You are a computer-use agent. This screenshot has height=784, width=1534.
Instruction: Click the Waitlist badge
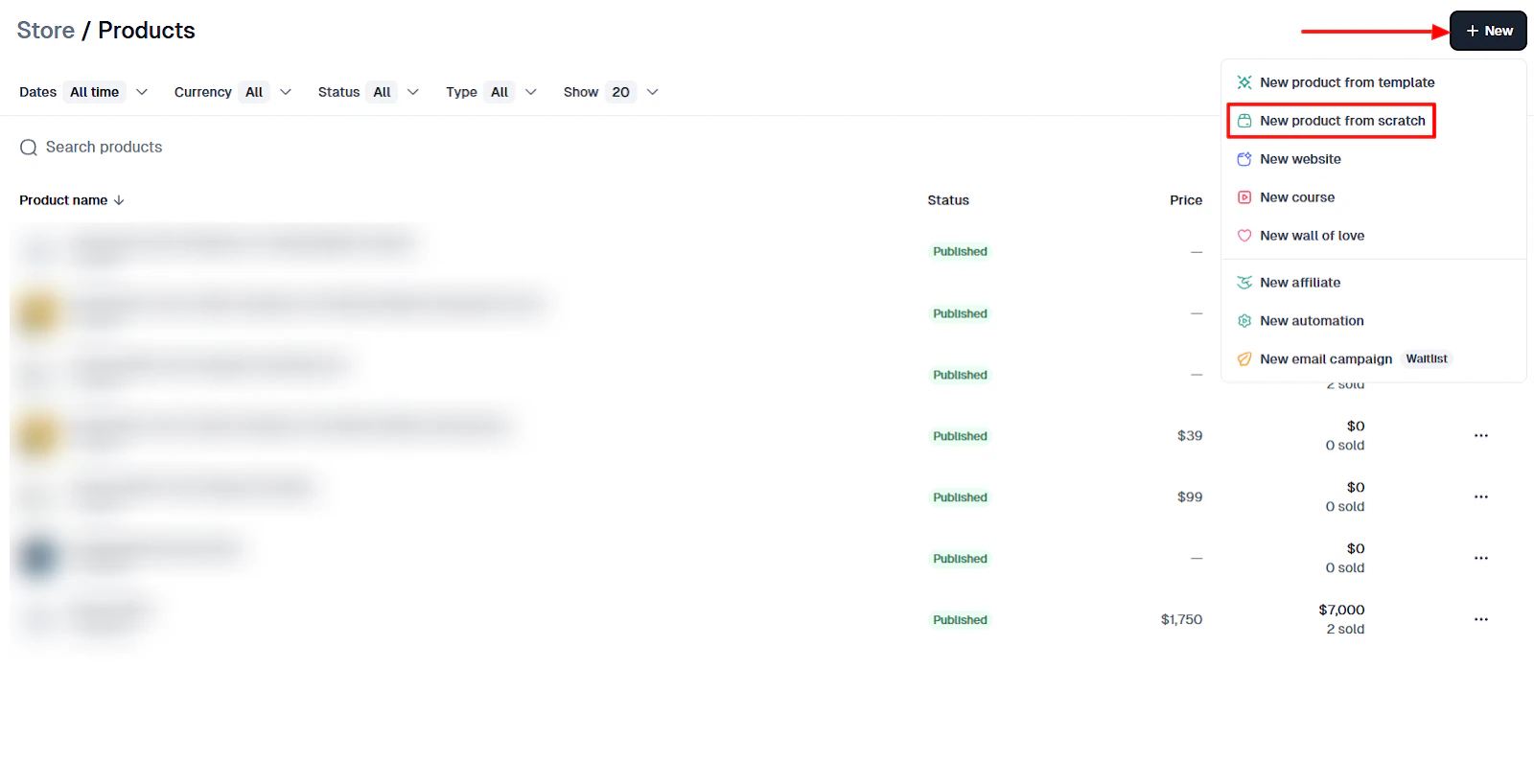click(1427, 359)
